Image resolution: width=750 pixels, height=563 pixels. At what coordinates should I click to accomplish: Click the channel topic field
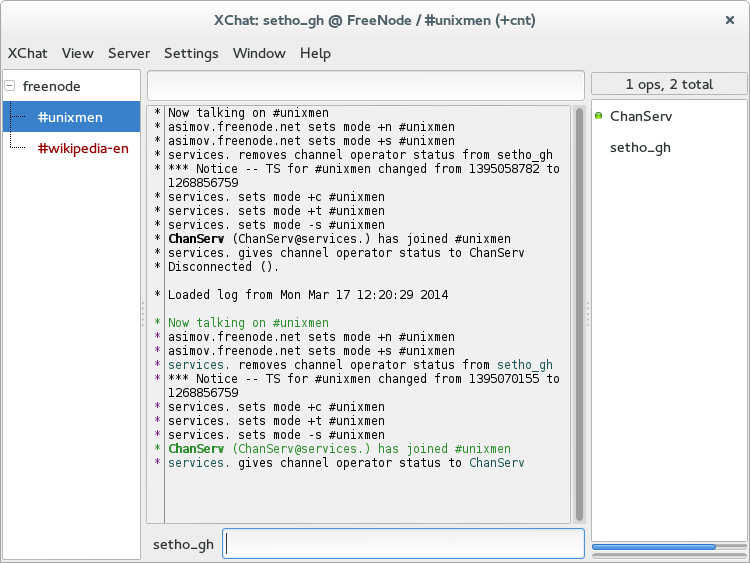pos(365,86)
